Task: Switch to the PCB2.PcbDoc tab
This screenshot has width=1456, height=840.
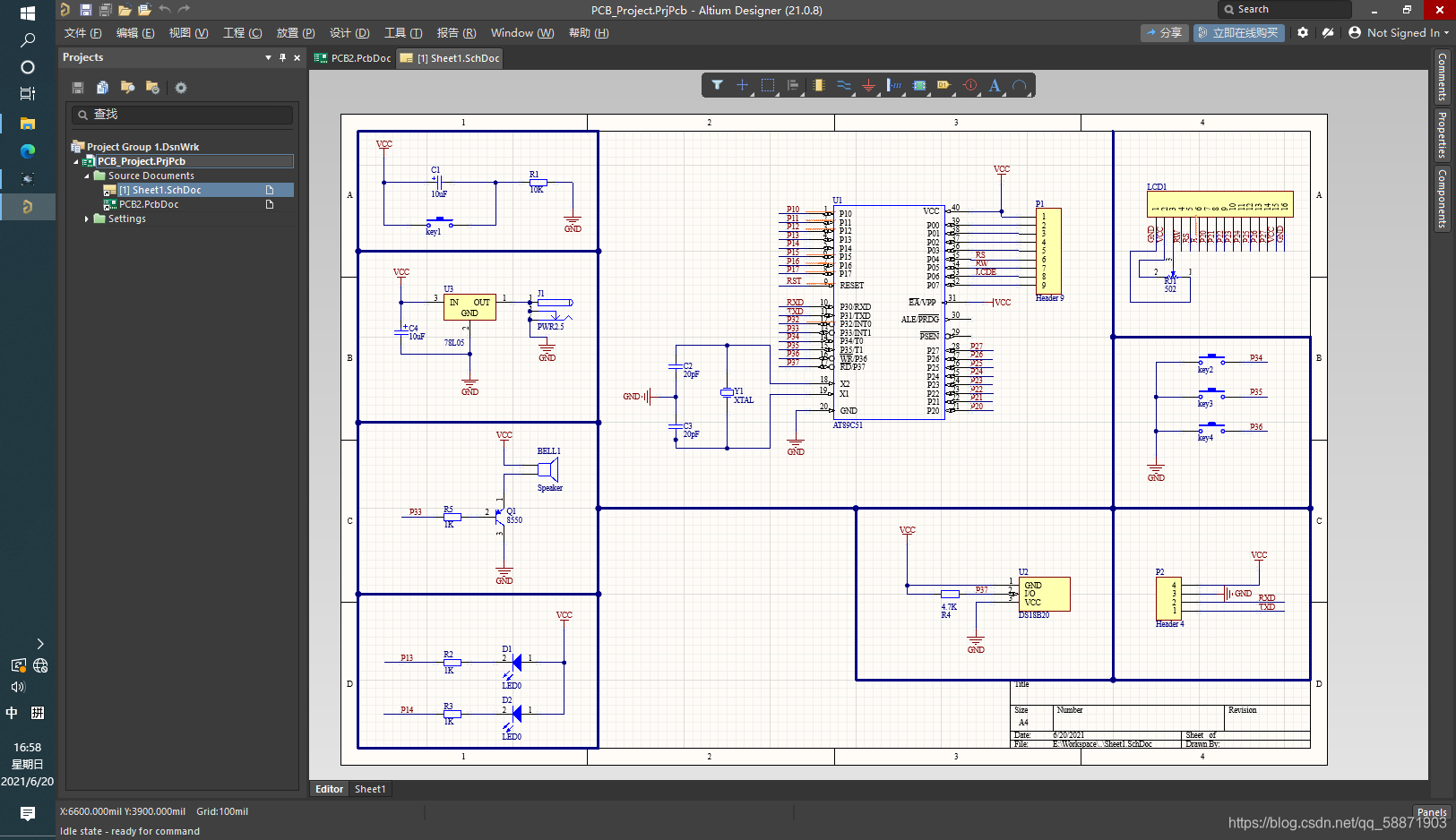Action: pos(353,58)
